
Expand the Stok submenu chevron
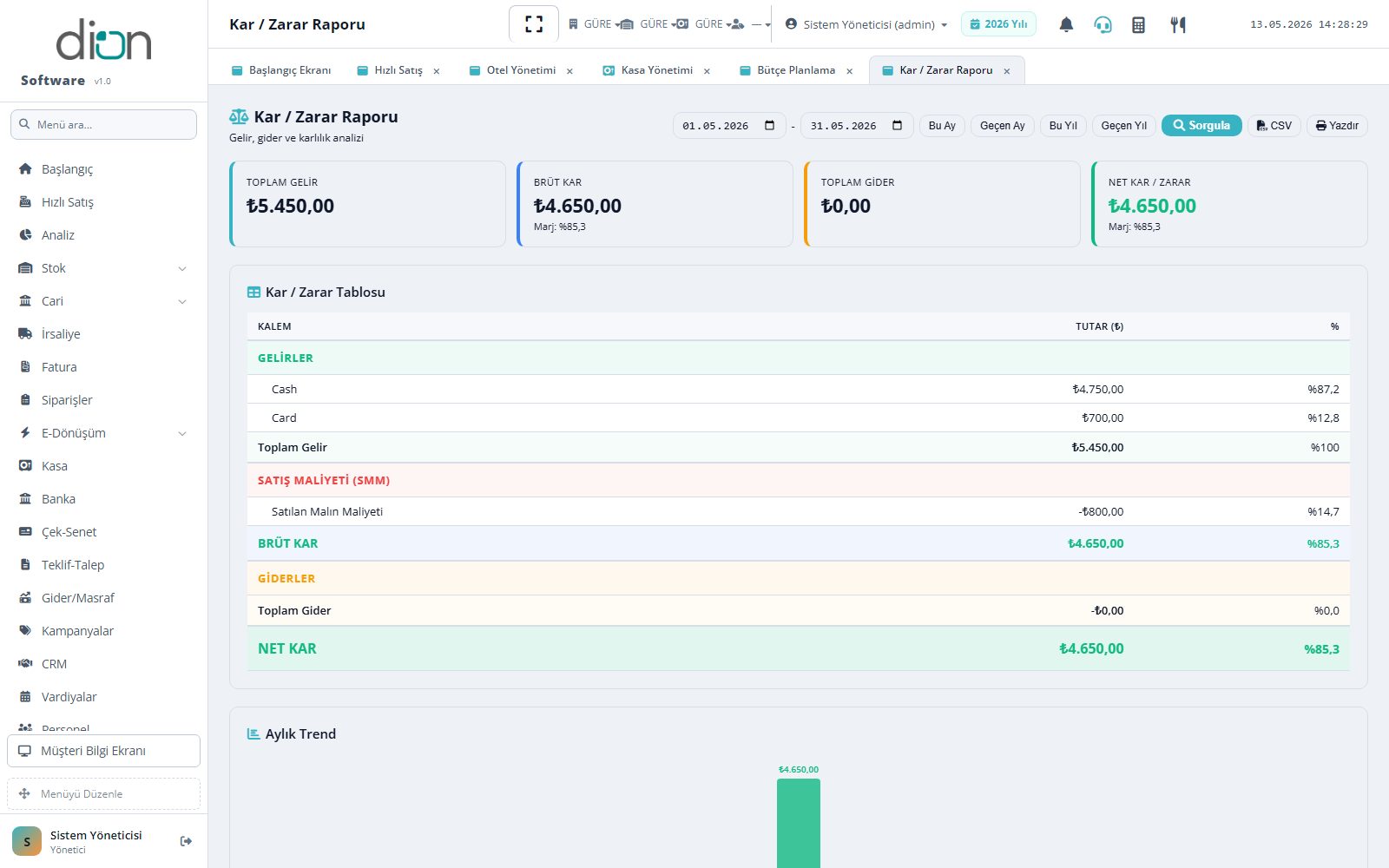pos(182,269)
